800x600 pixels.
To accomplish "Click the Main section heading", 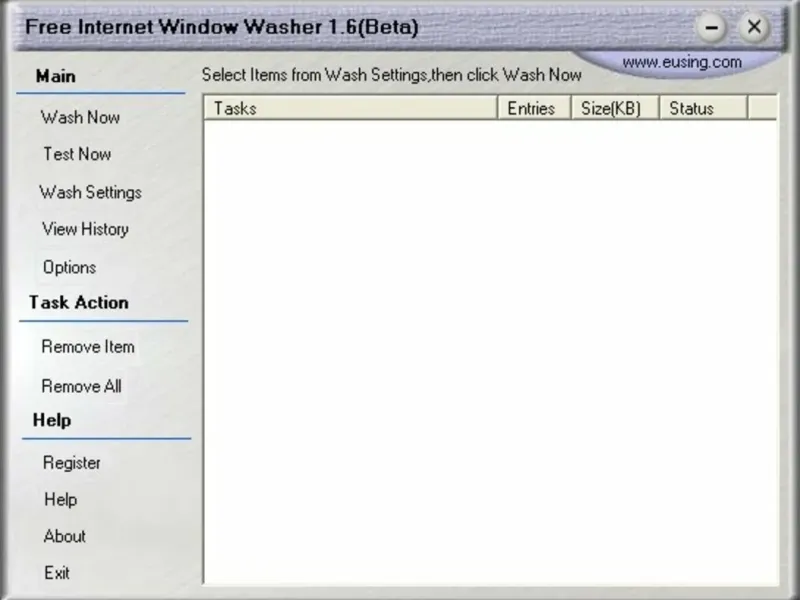I will [56, 76].
